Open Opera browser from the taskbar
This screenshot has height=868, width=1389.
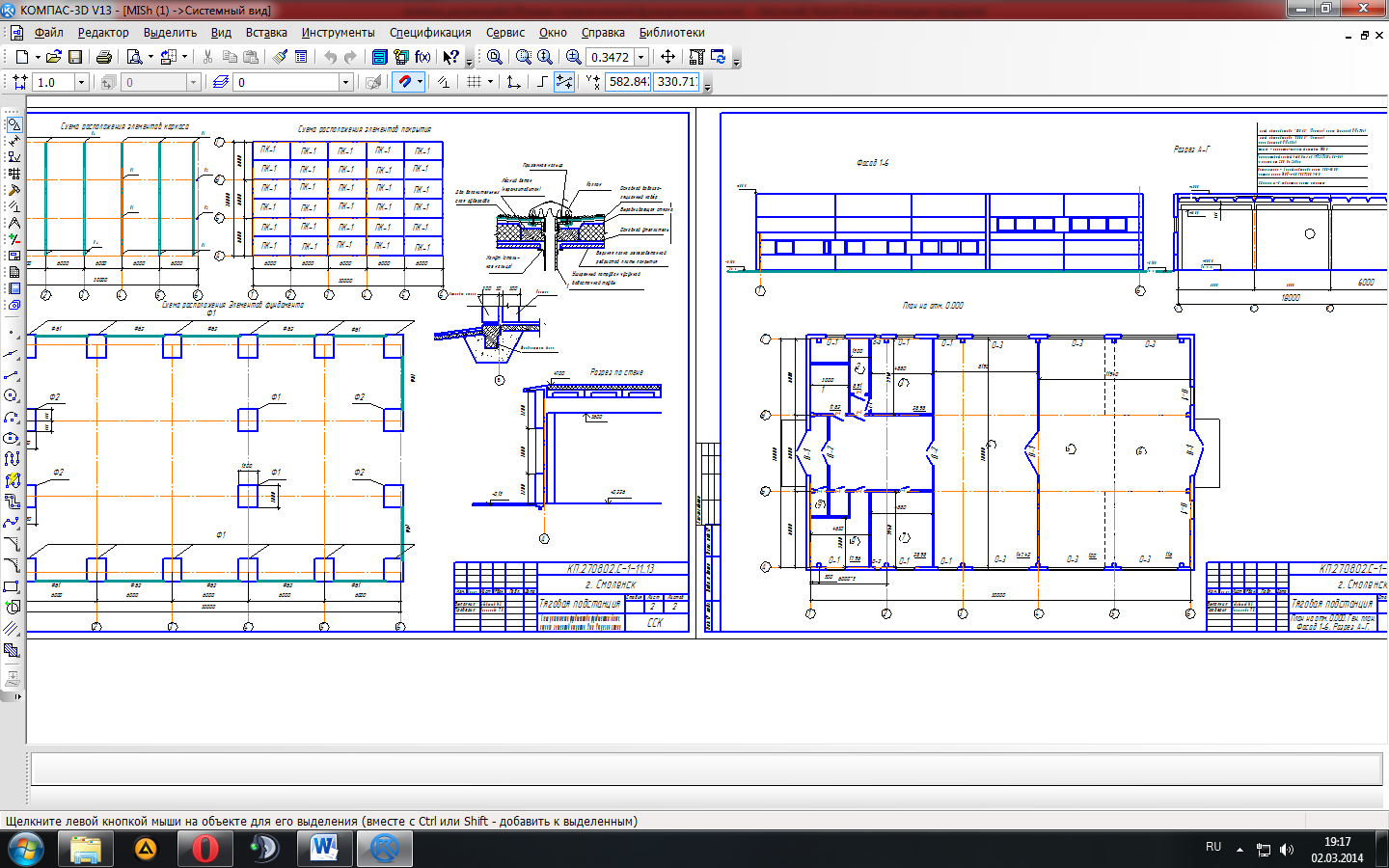point(204,850)
